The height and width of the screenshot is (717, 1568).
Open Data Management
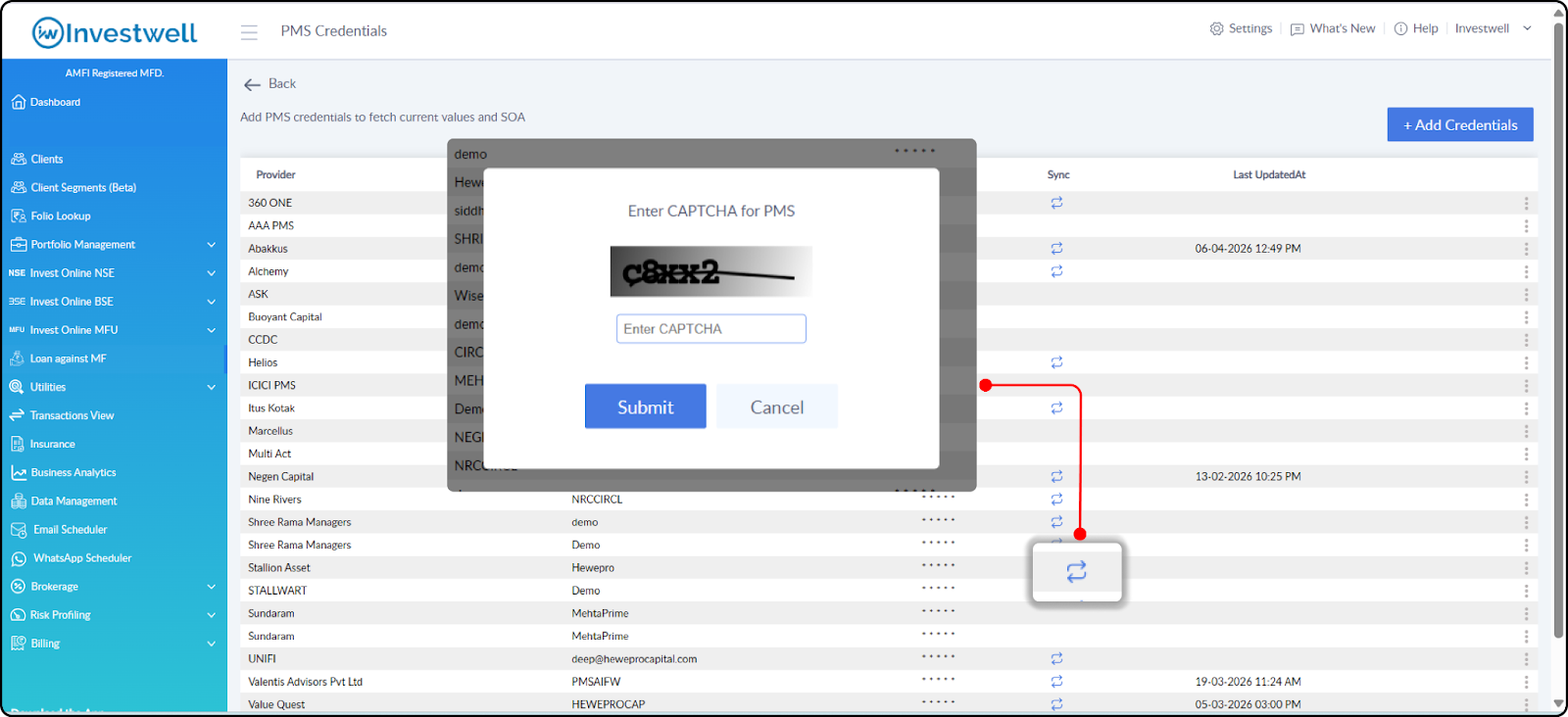[x=64, y=501]
